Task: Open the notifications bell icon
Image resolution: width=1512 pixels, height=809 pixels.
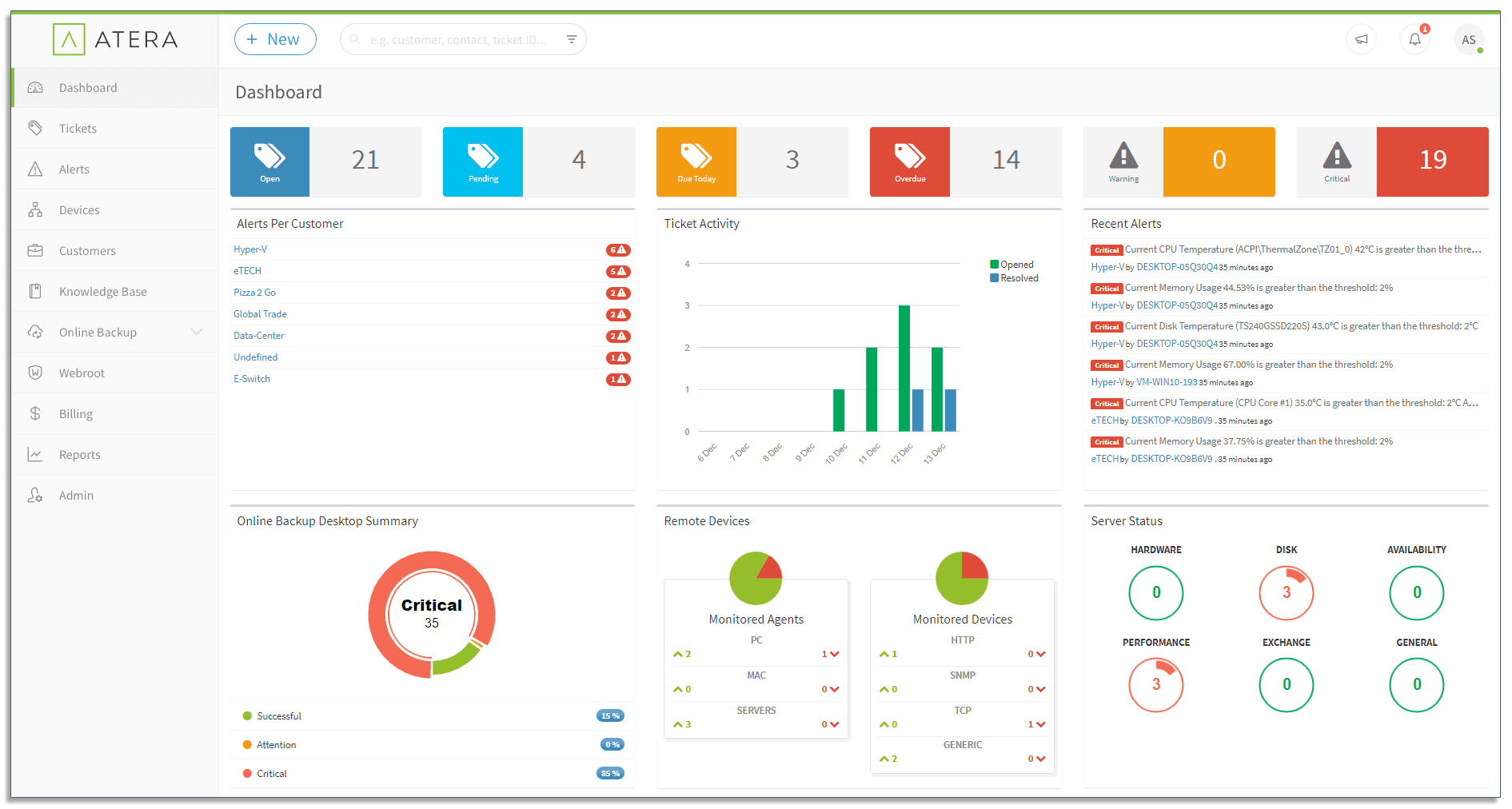Action: (1414, 39)
